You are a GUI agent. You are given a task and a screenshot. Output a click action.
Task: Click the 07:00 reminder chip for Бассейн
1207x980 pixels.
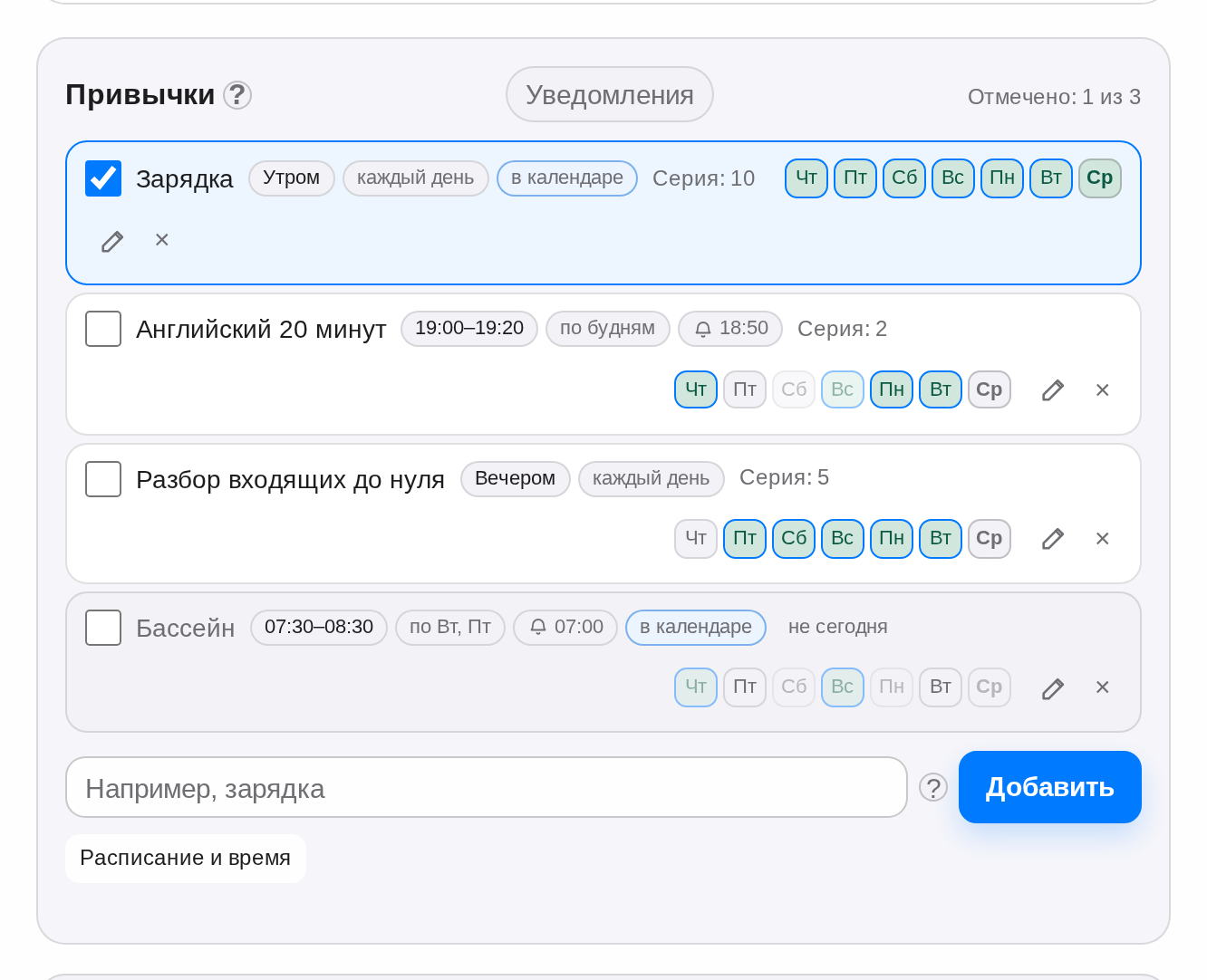tap(565, 628)
